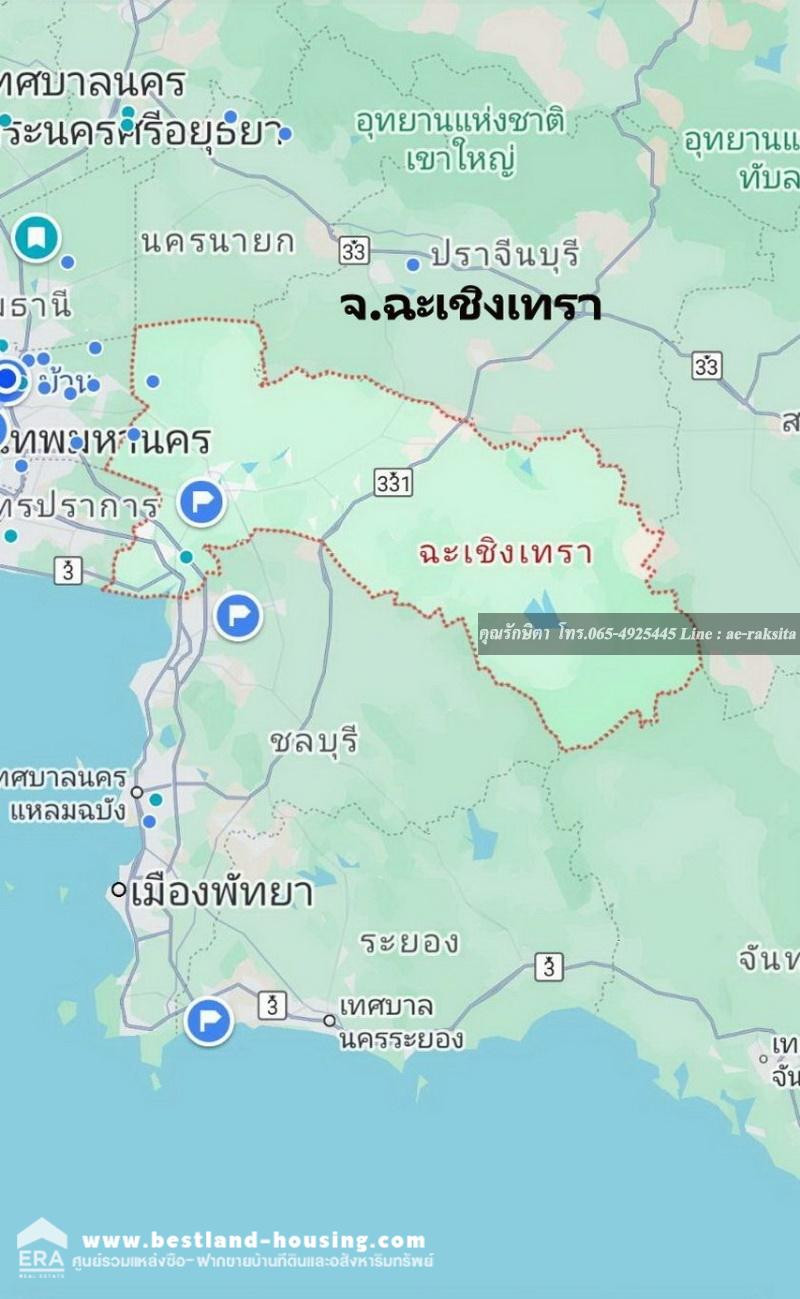Click the ชลบุรี province label

click(x=314, y=742)
